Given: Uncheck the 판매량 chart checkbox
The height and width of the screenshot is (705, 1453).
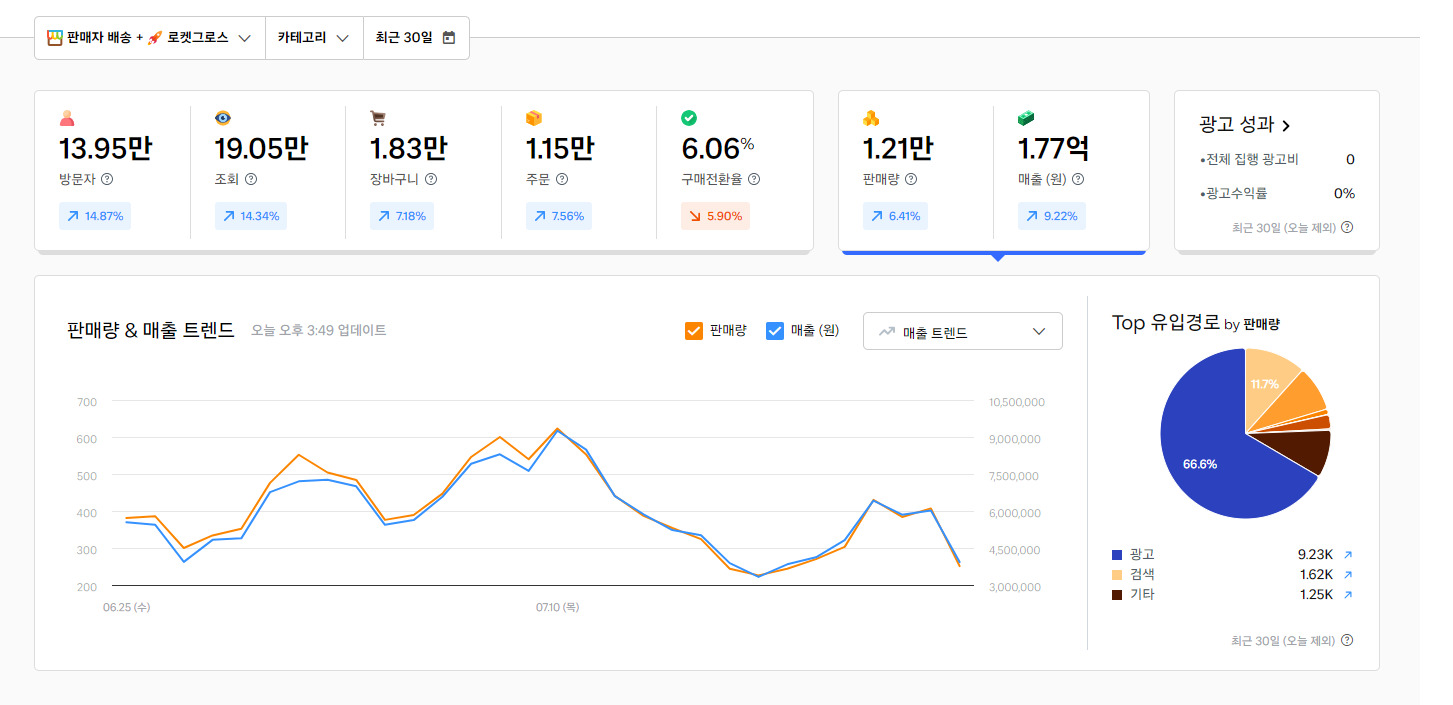Looking at the screenshot, I should [694, 331].
